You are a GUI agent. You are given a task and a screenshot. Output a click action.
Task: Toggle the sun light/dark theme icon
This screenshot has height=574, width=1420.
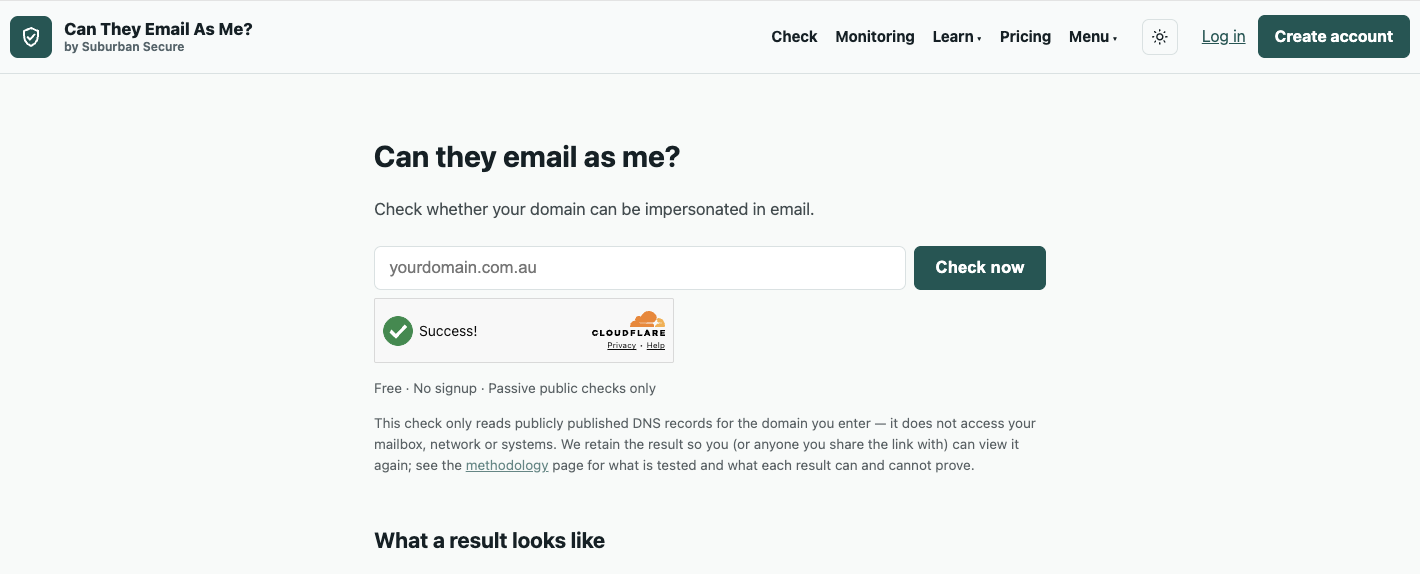1160,37
